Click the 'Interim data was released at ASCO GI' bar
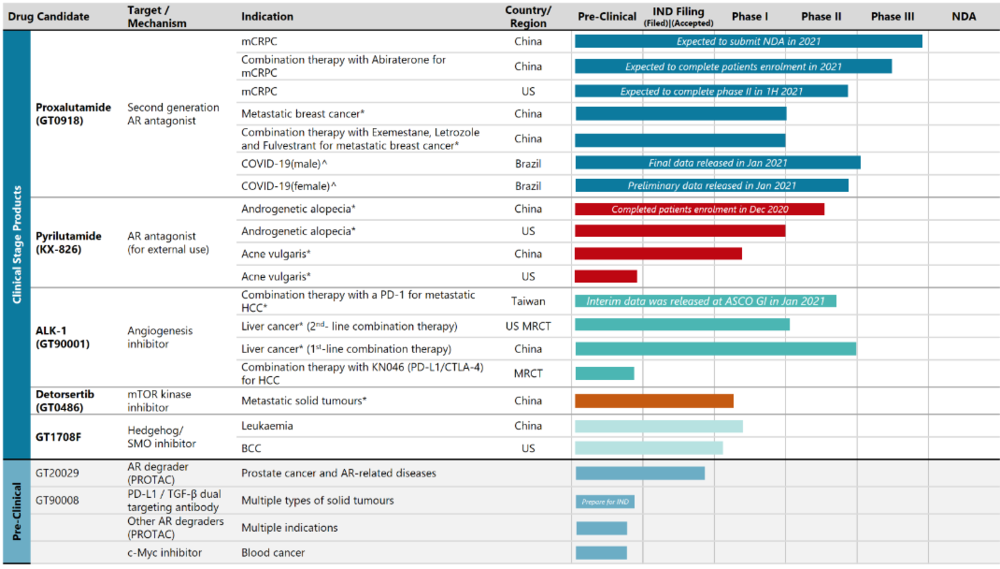 [705, 301]
